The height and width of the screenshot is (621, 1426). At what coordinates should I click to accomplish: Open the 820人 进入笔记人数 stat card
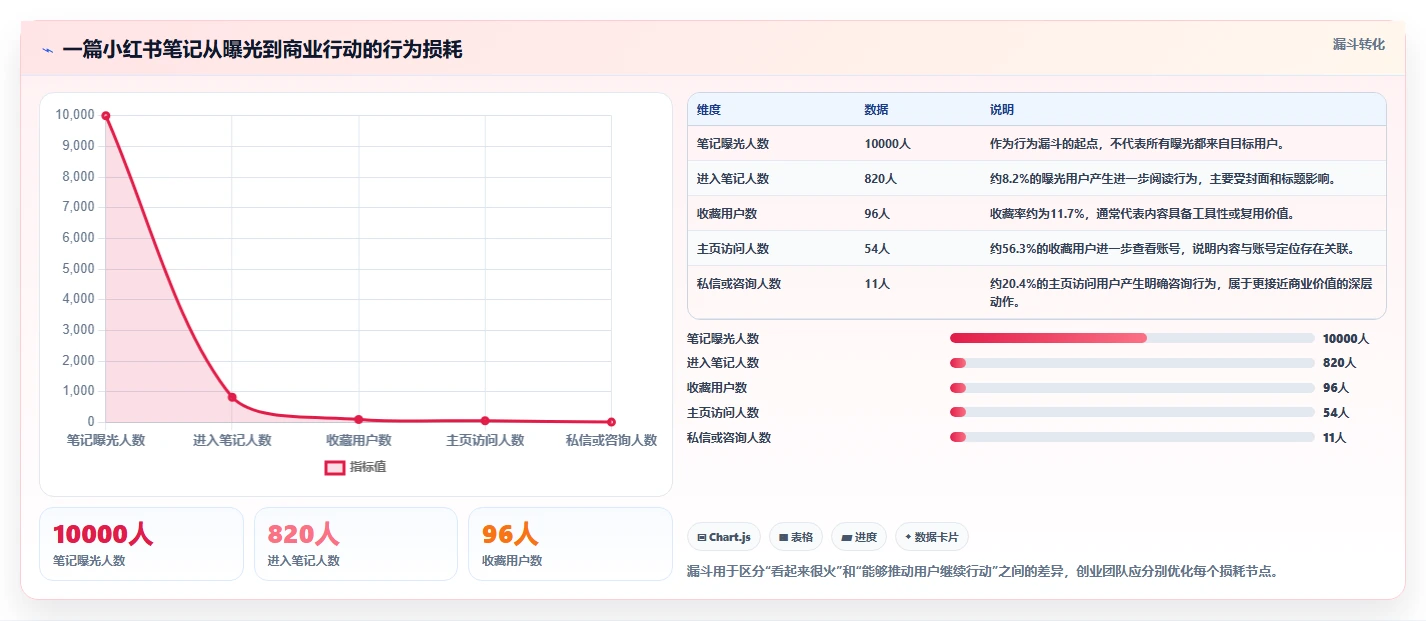[356, 544]
